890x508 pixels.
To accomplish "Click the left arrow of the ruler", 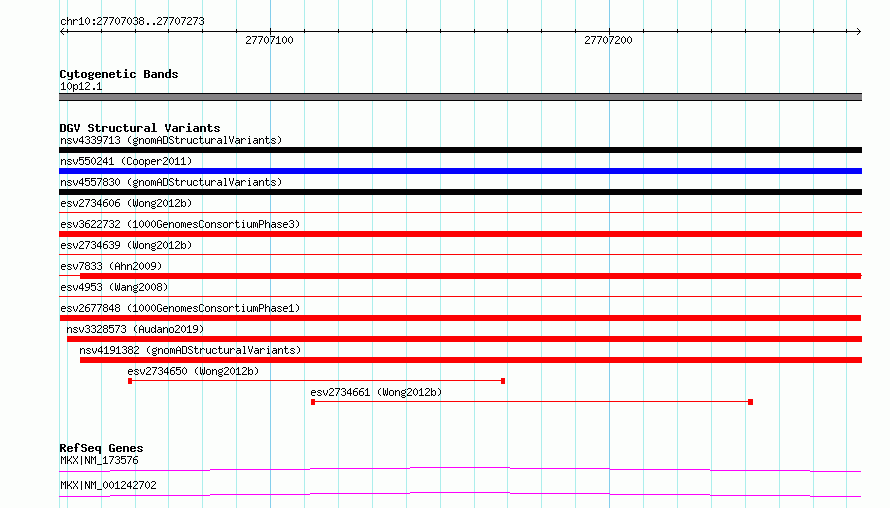I will click(x=63, y=31).
